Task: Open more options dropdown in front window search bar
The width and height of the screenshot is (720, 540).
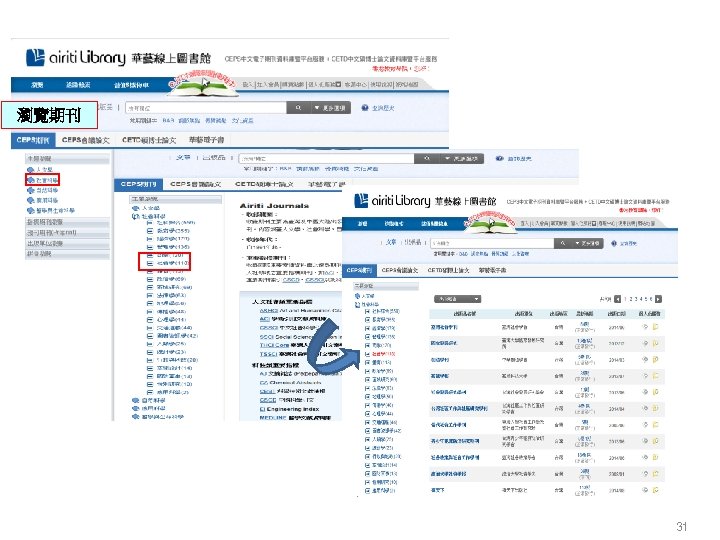Action: 586,243
